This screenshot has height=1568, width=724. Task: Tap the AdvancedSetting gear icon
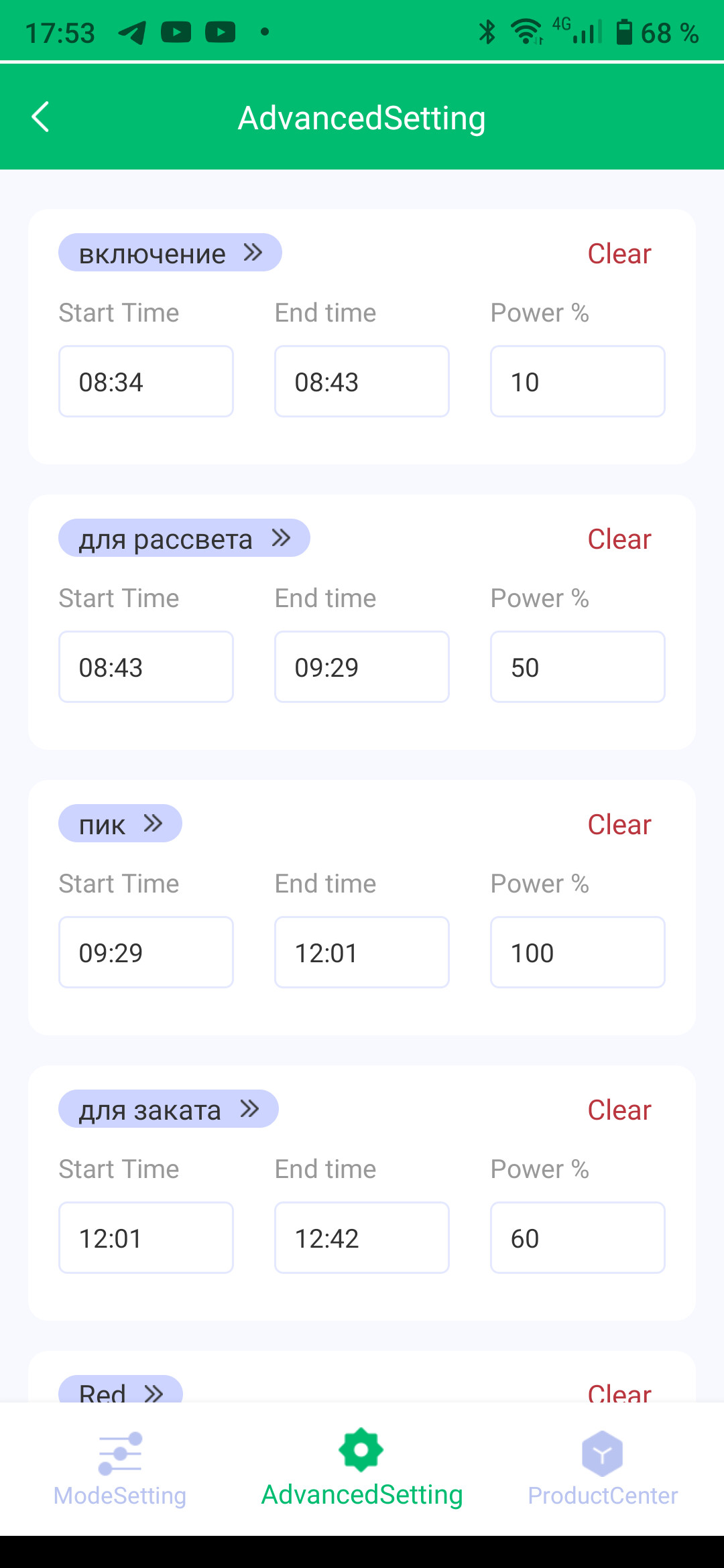(x=361, y=1450)
